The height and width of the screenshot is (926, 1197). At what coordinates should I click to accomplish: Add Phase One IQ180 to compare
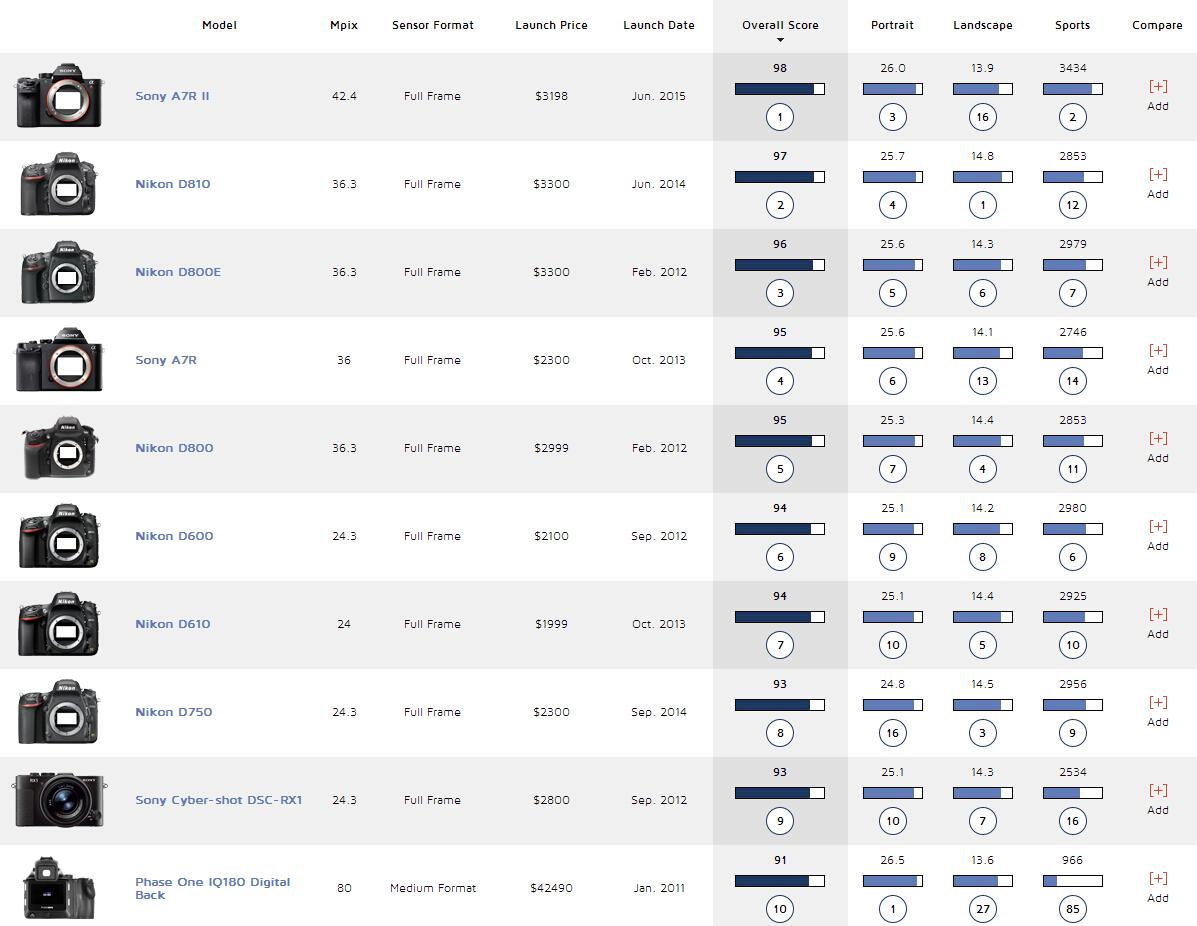click(1158, 888)
